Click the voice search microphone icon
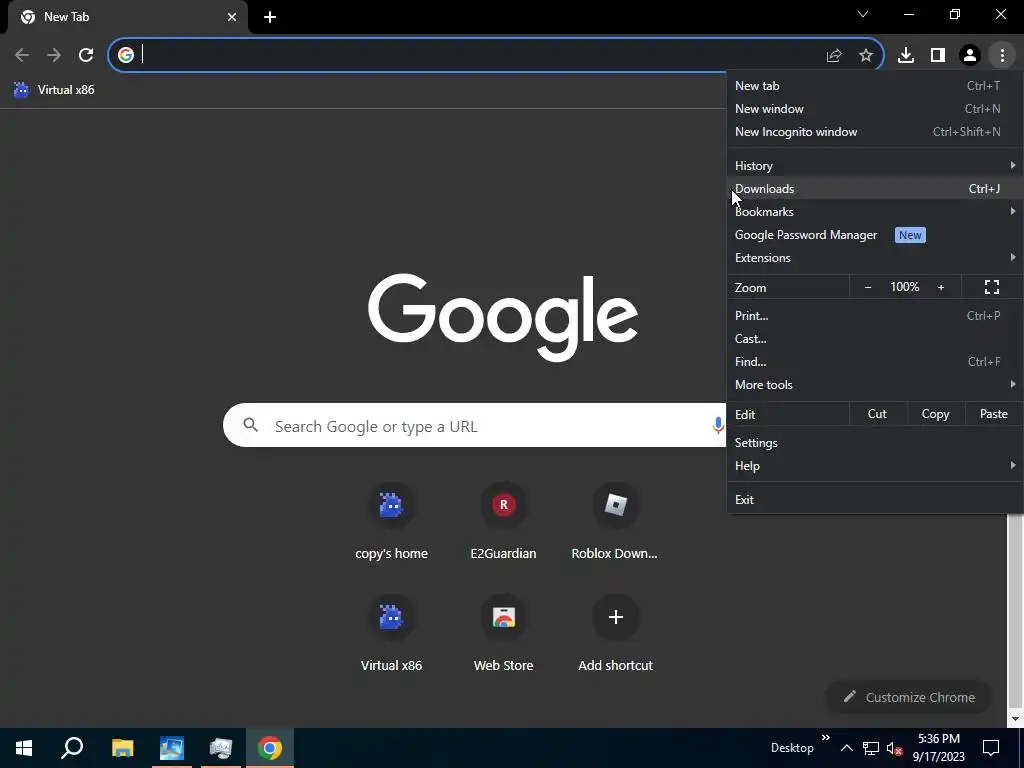This screenshot has width=1024, height=768. point(718,426)
